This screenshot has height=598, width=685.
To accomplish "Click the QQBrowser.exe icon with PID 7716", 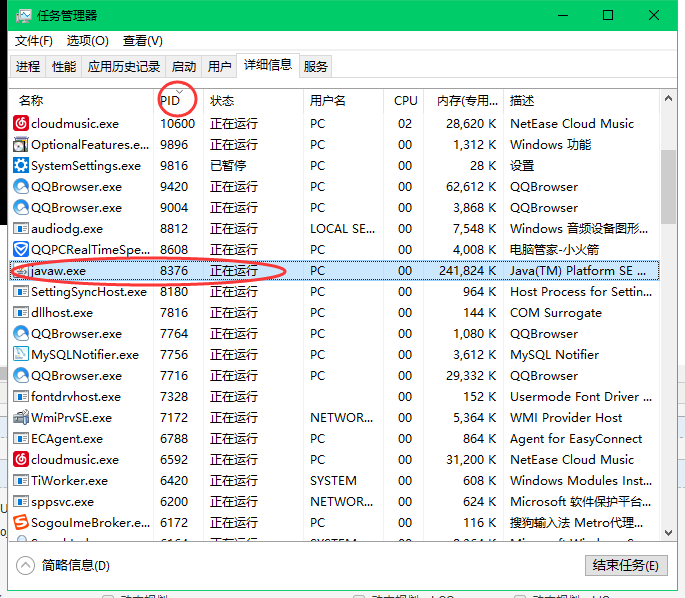I will point(21,375).
